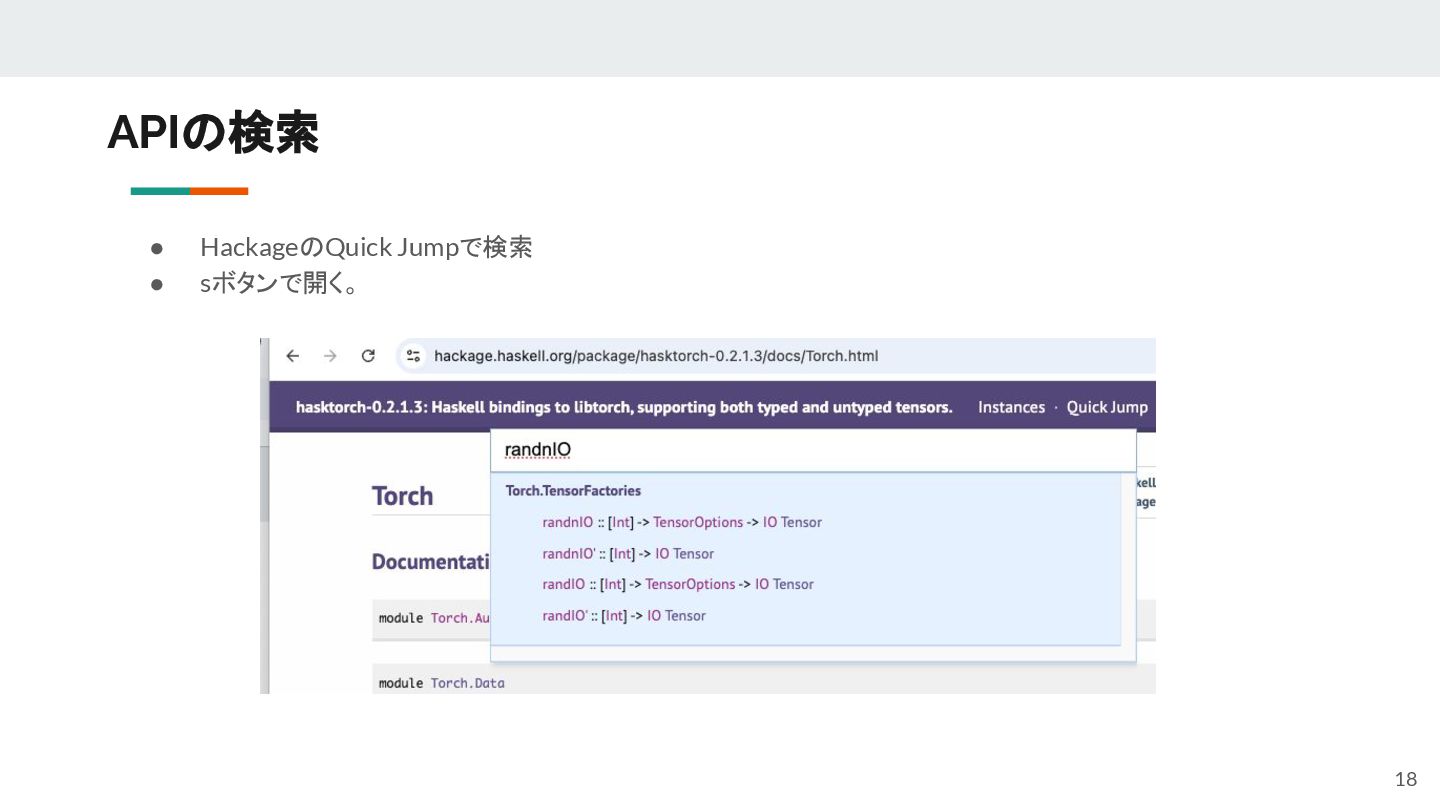Click the browser back arrow

[292, 356]
